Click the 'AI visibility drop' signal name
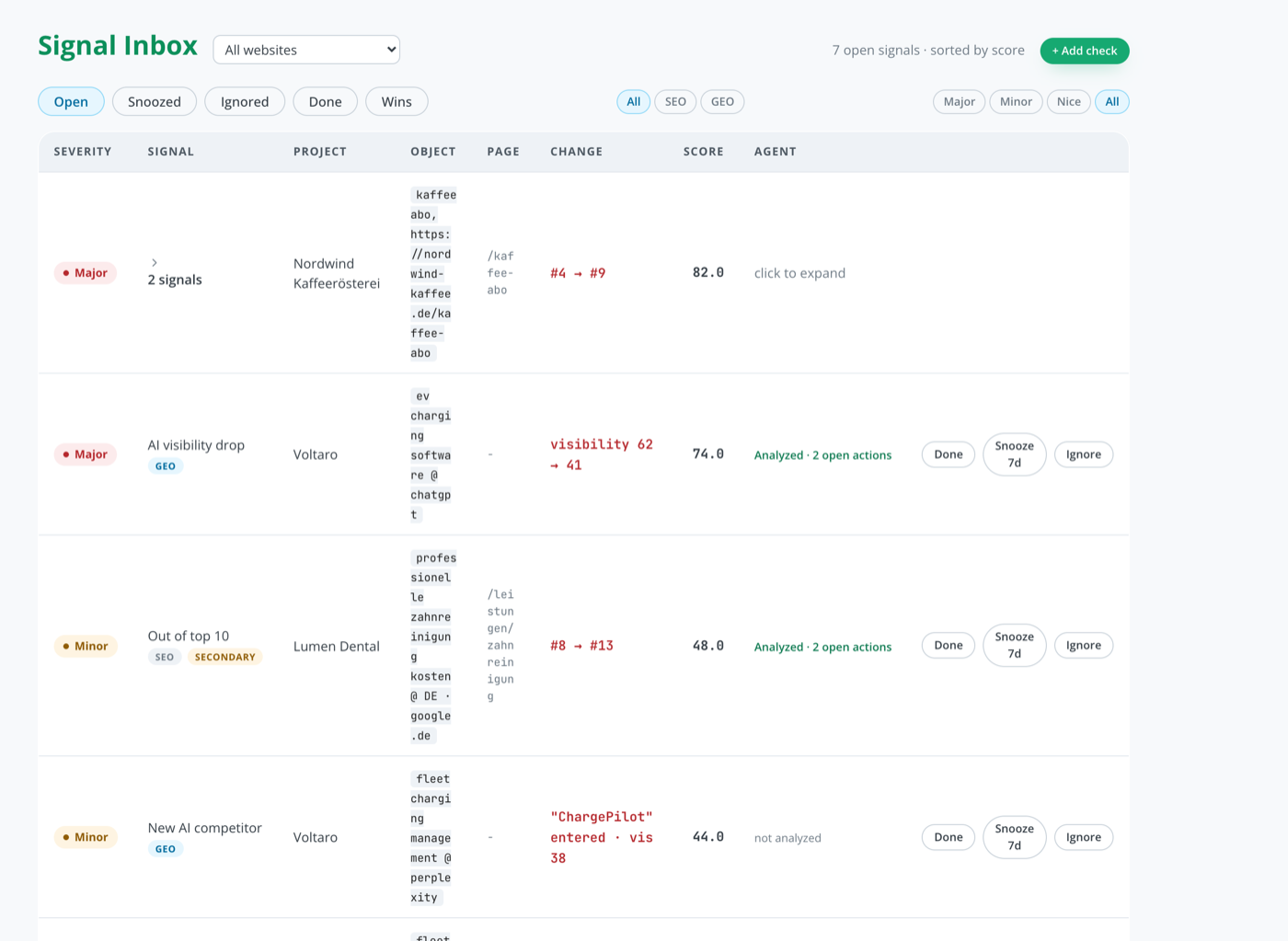The height and width of the screenshot is (941, 1288). (196, 445)
